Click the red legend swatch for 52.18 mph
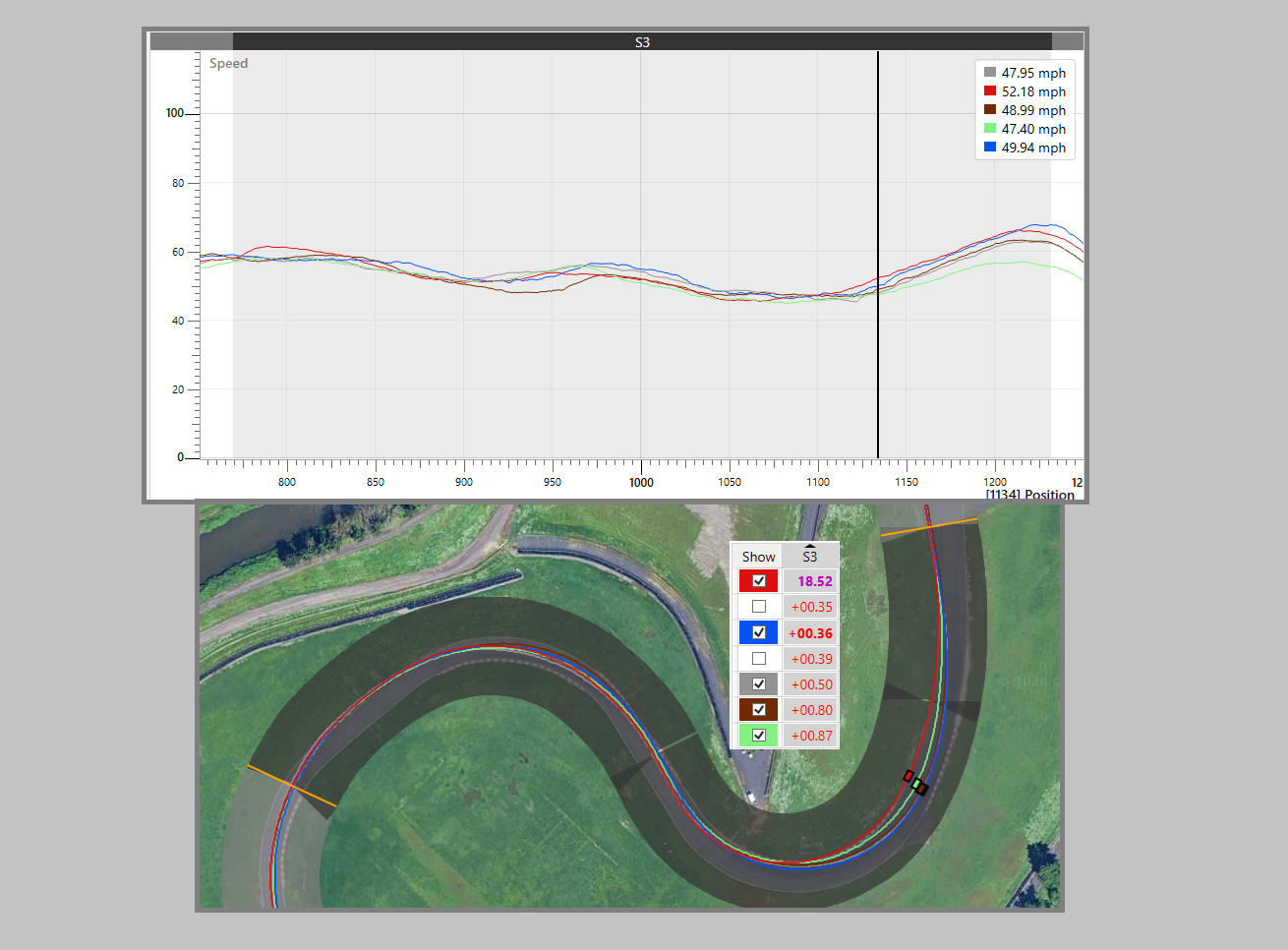This screenshot has width=1288, height=950. 990,90
